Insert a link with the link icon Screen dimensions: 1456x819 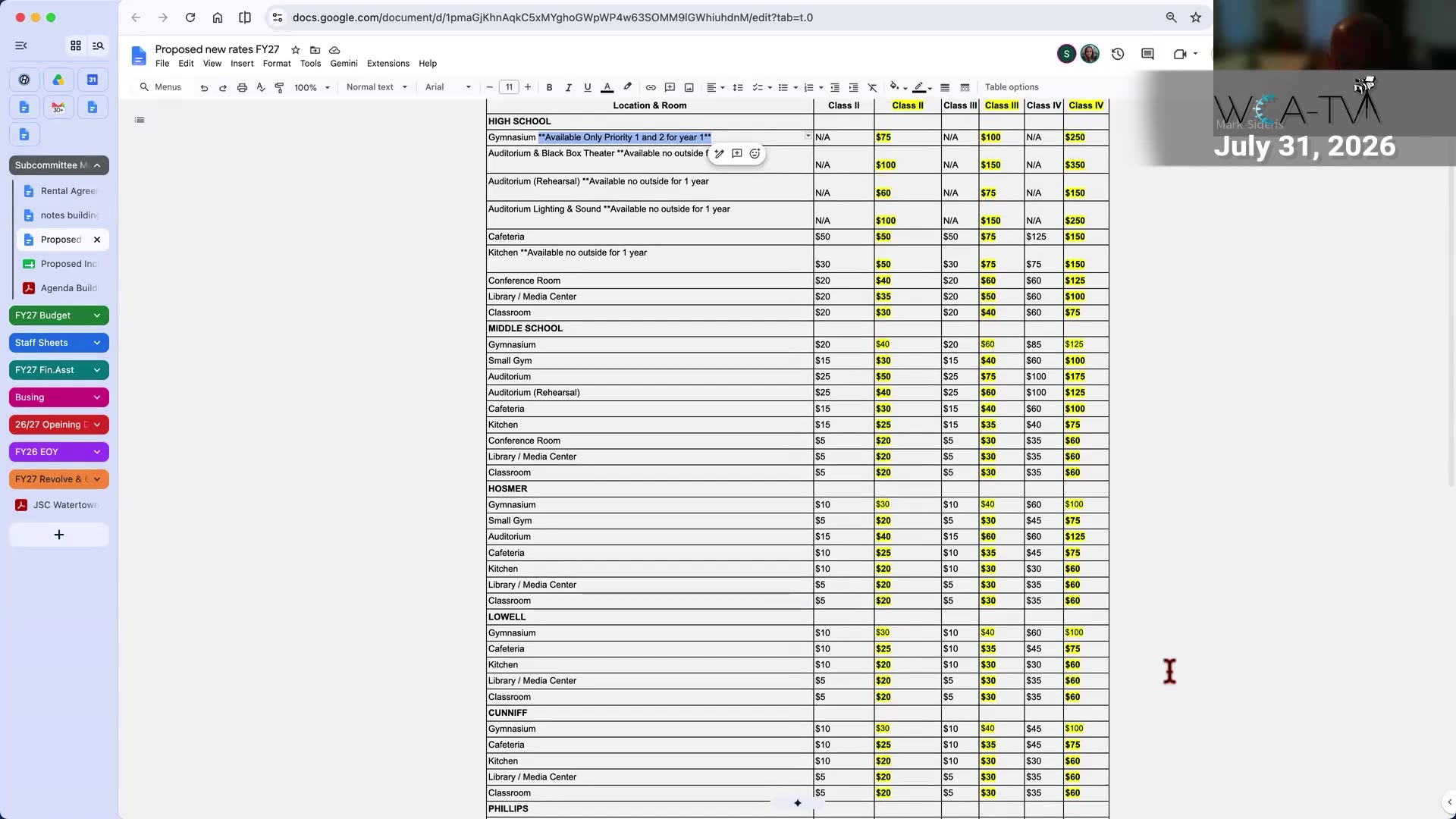[651, 87]
